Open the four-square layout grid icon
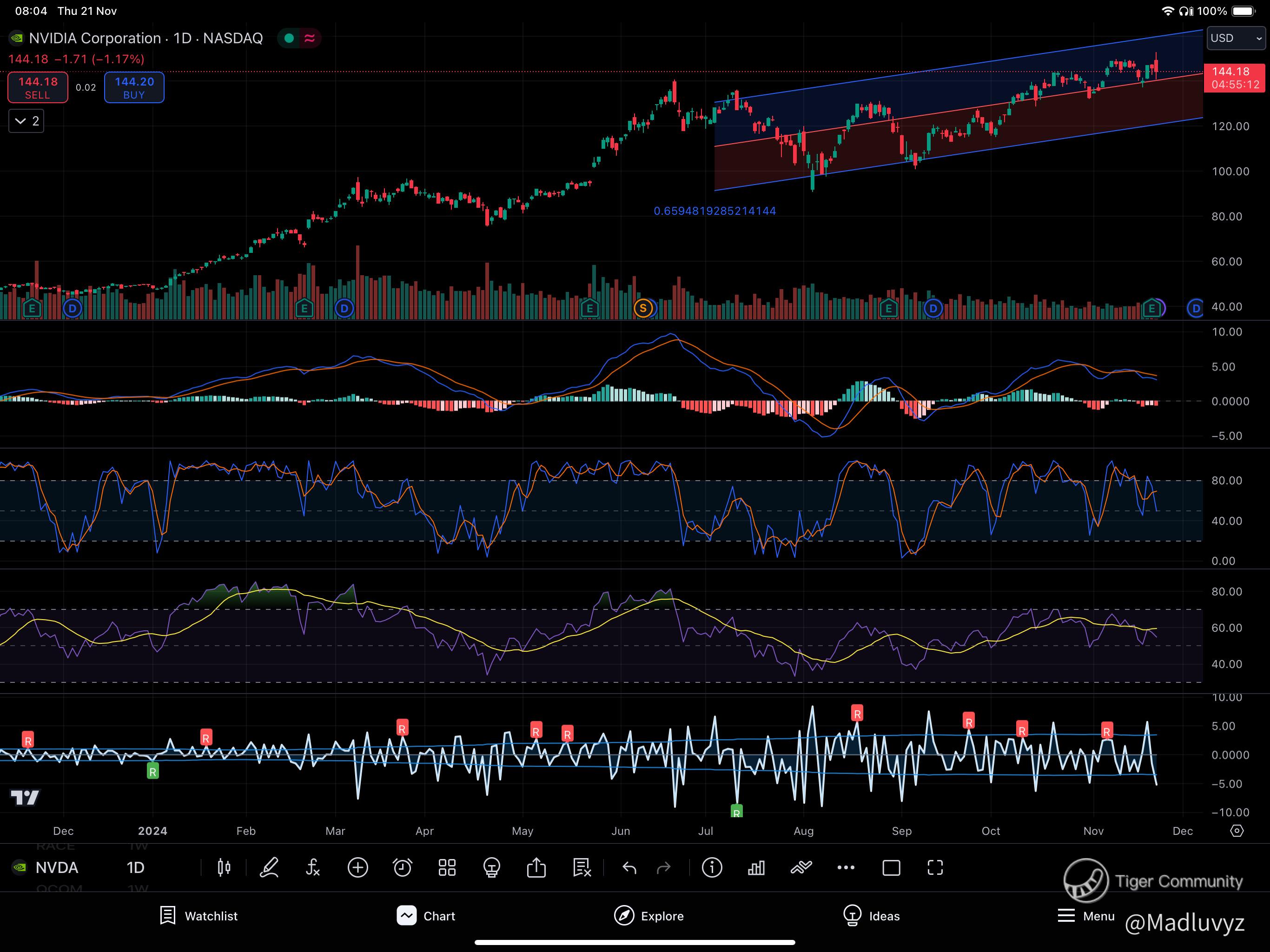Screen dimensions: 1270x952 coord(447,867)
